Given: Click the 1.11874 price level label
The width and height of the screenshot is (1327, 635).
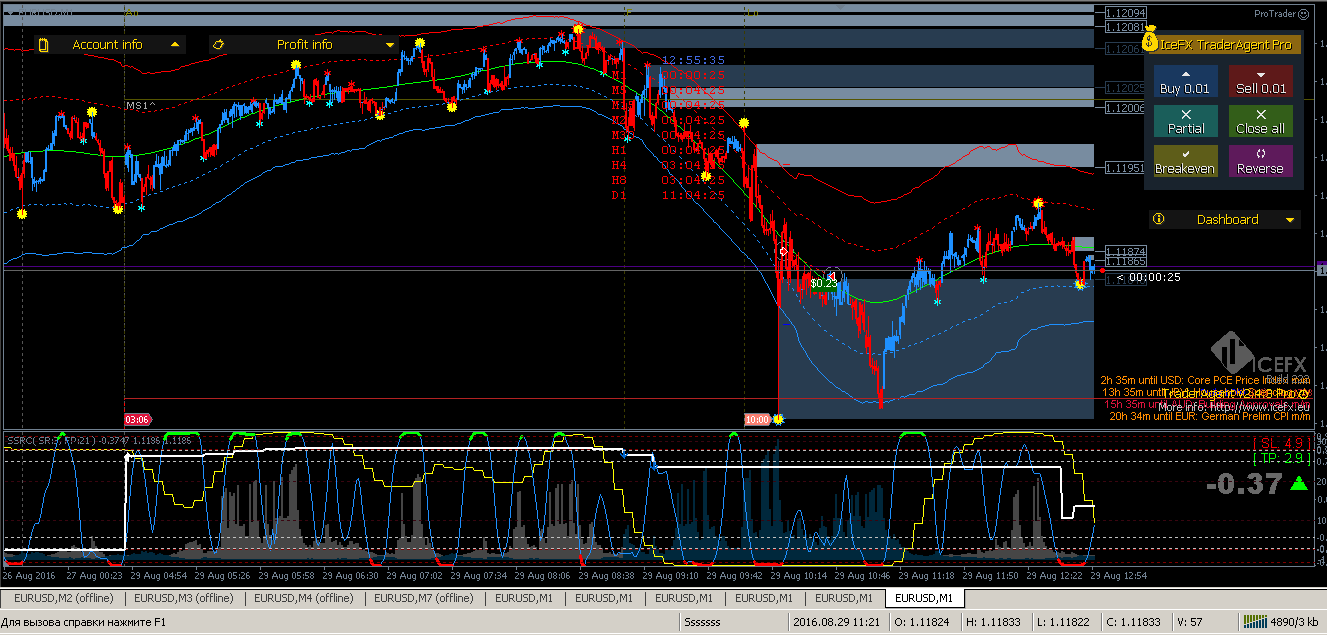Looking at the screenshot, I should [1125, 251].
